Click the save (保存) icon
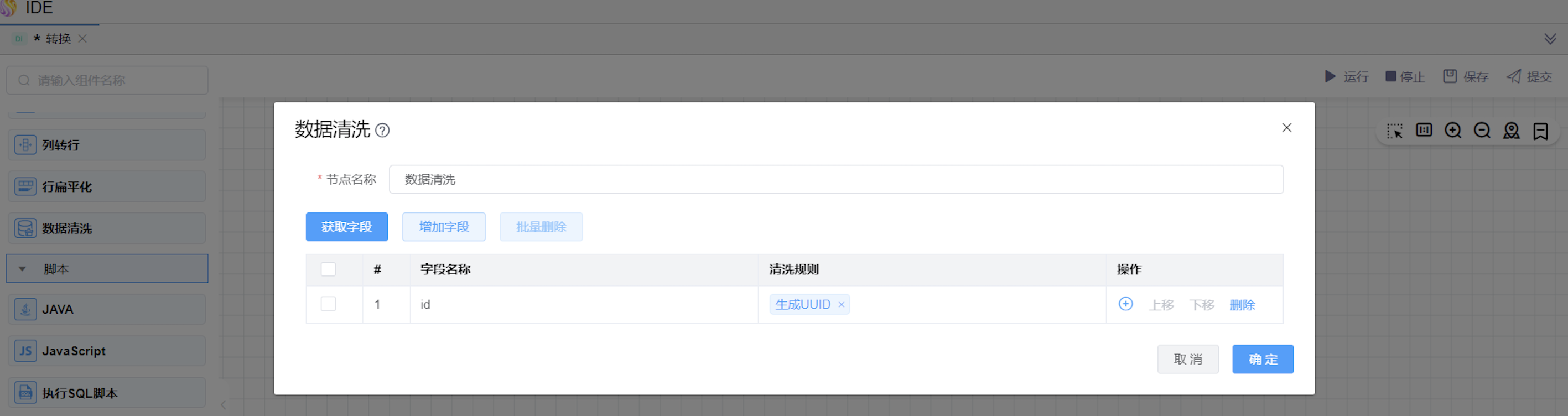The height and width of the screenshot is (416, 1568). [x=1450, y=77]
